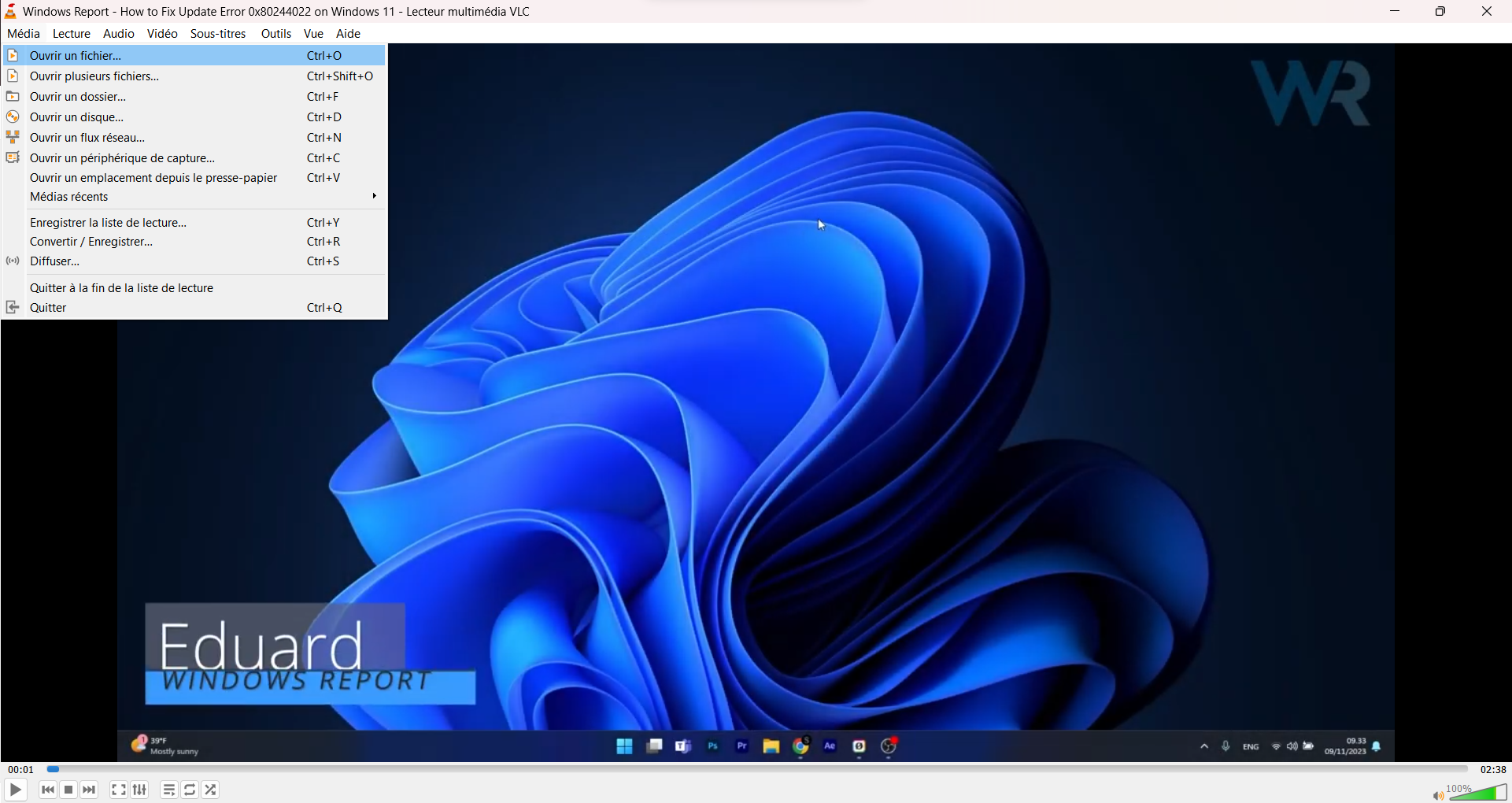Close the VLC window
Screen dimensions: 1512x803
coord(1487,11)
